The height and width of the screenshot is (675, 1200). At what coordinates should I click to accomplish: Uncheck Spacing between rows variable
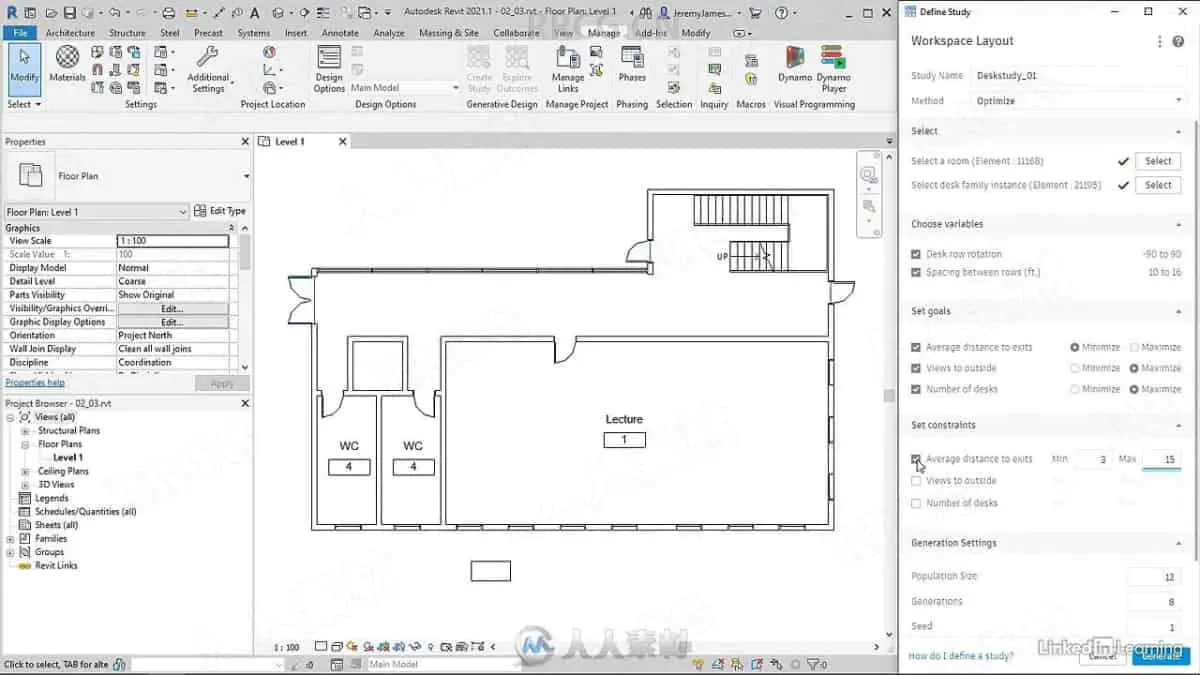coord(916,272)
